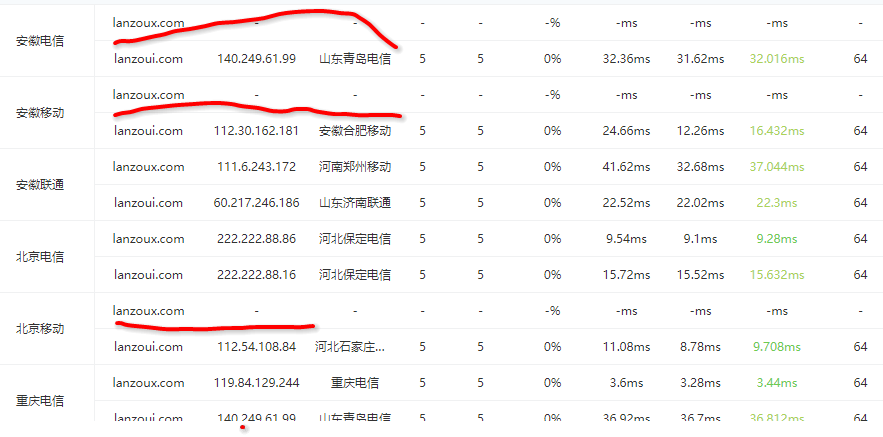Click location 安徽合肥移动
The width and height of the screenshot is (883, 437).
pos(355,131)
